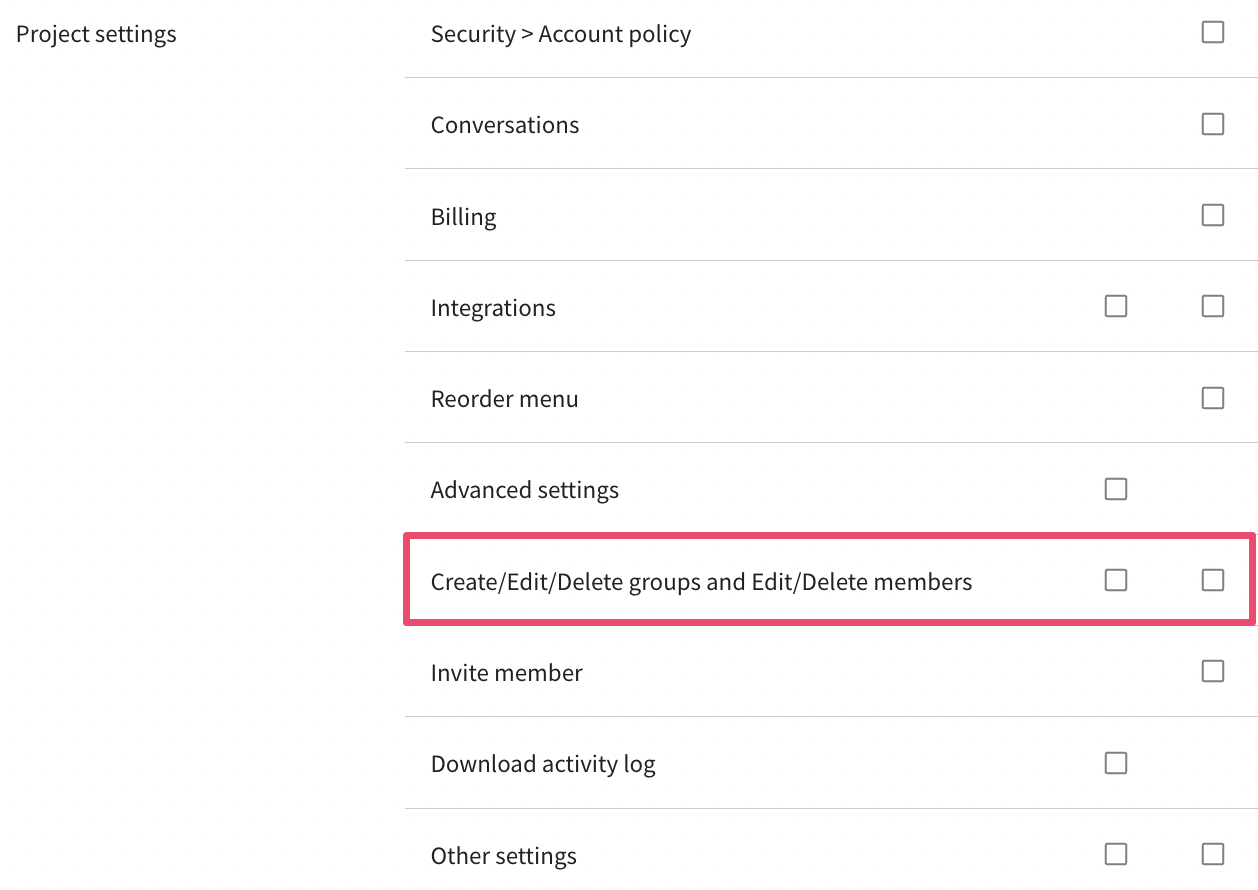
Task: Tick the Download activity log checkbox
Action: click(x=1115, y=763)
